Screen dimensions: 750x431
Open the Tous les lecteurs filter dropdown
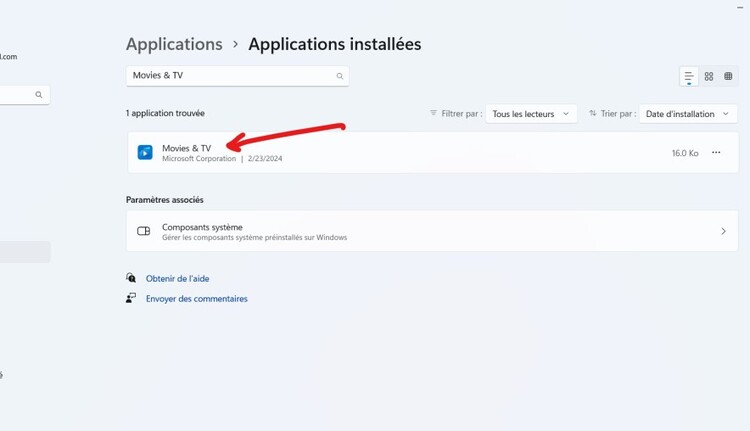pos(531,114)
